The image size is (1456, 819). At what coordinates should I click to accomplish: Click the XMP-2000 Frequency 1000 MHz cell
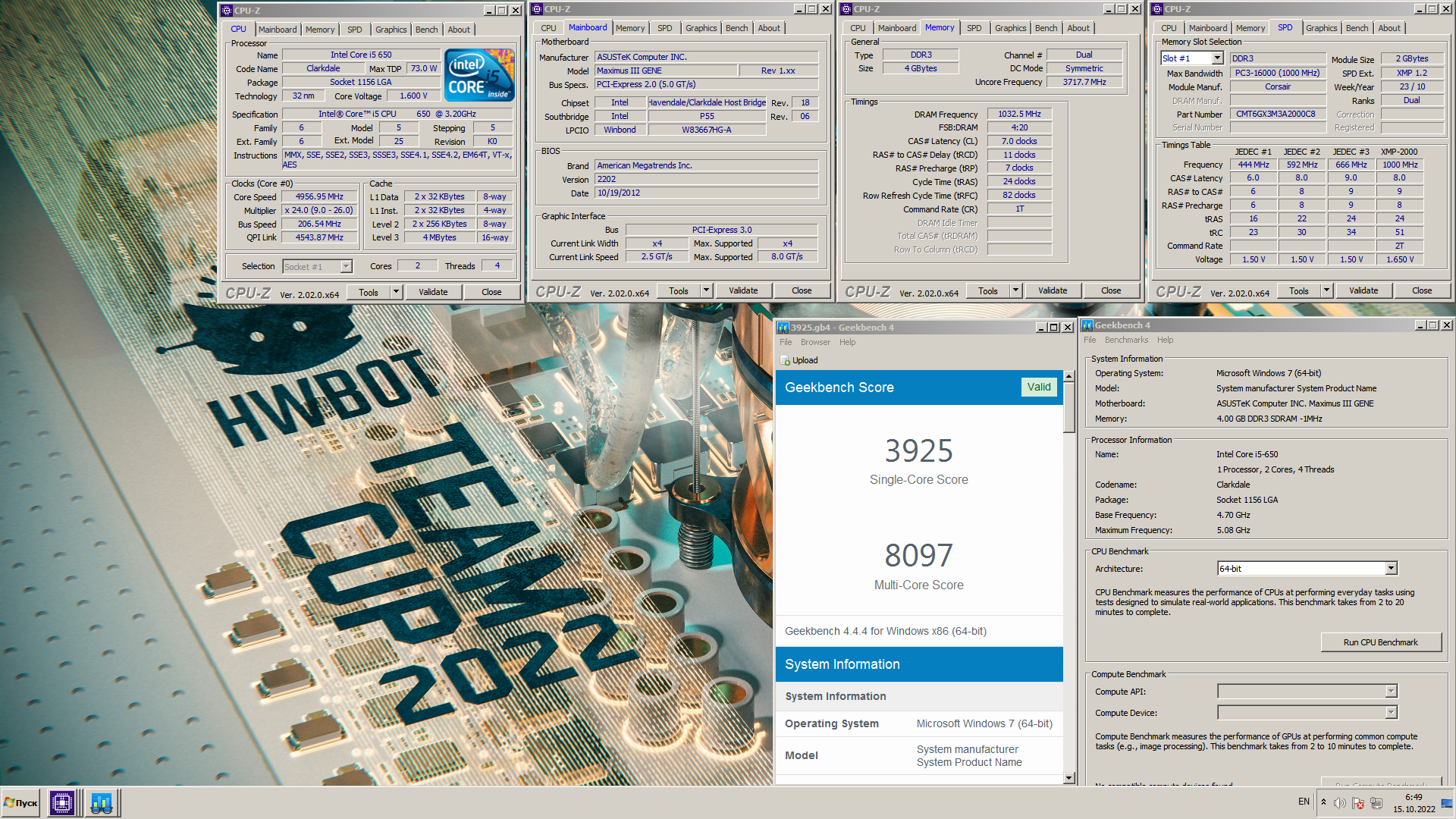coord(1399,165)
